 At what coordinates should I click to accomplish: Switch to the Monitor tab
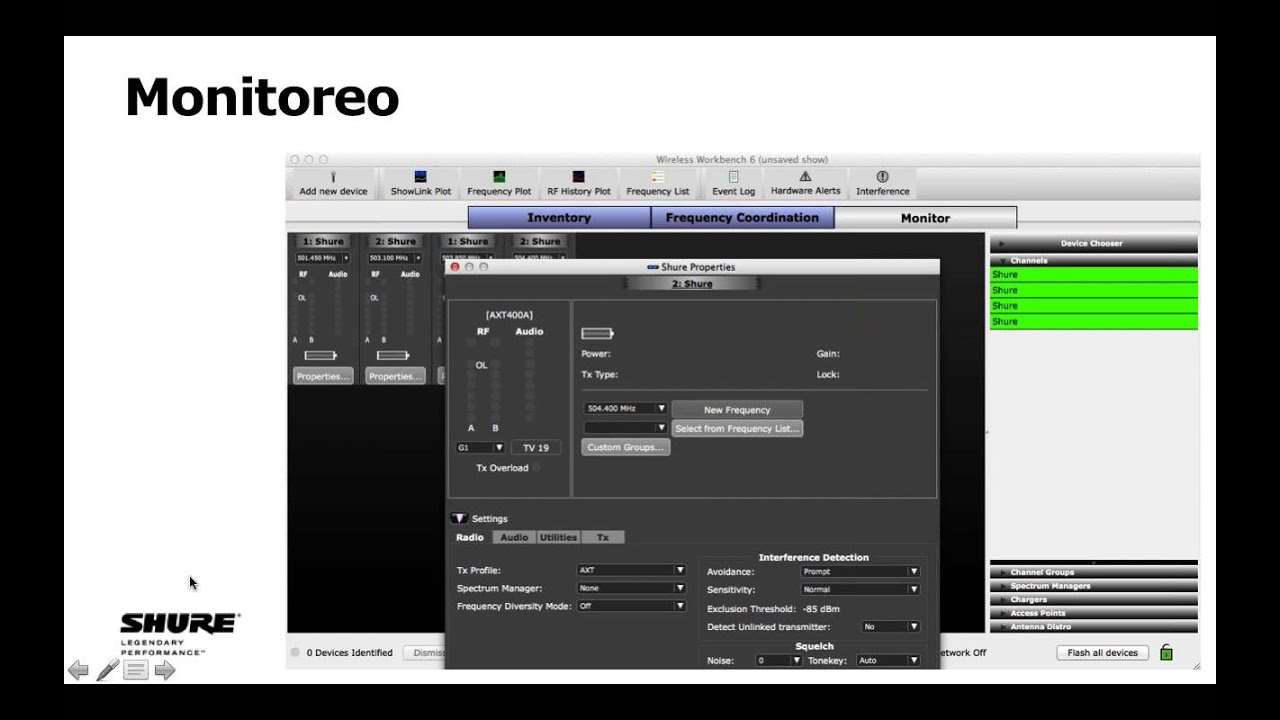pyautogui.click(x=925, y=218)
